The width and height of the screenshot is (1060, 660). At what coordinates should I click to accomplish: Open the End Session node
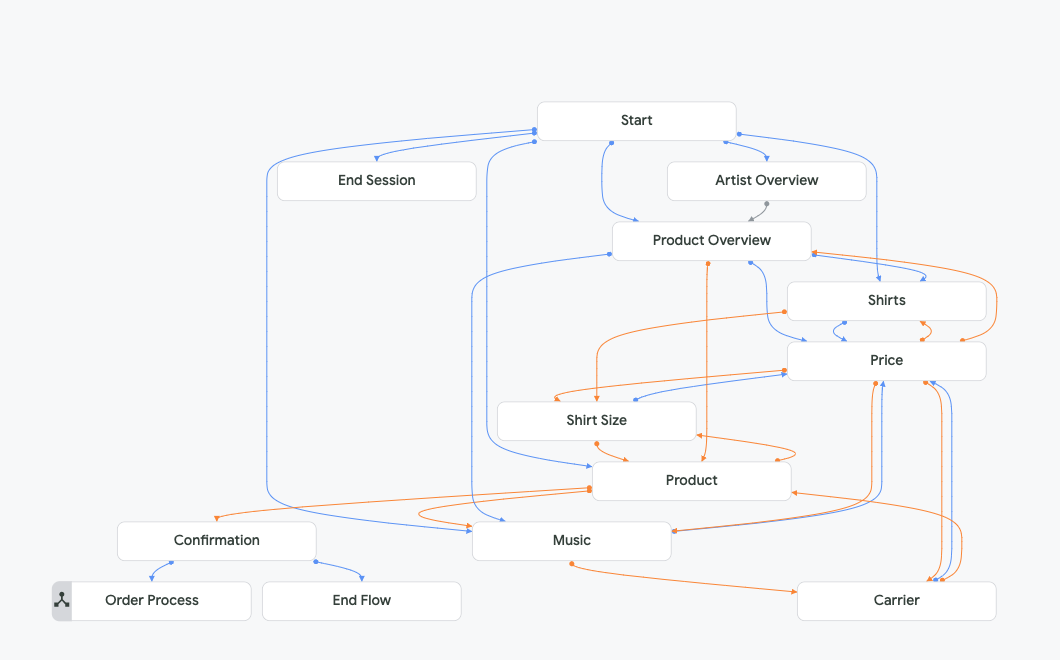pyautogui.click(x=376, y=181)
